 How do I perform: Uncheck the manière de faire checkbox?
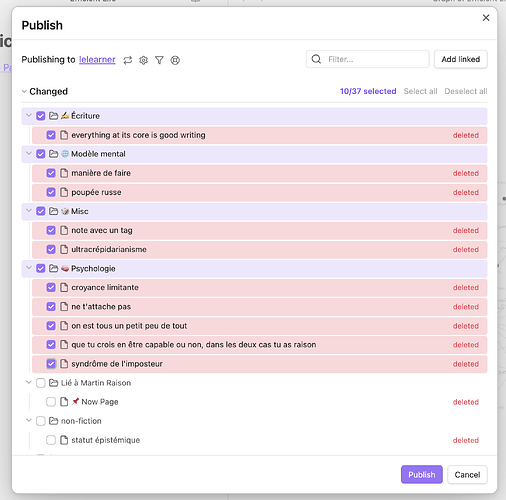click(x=51, y=173)
